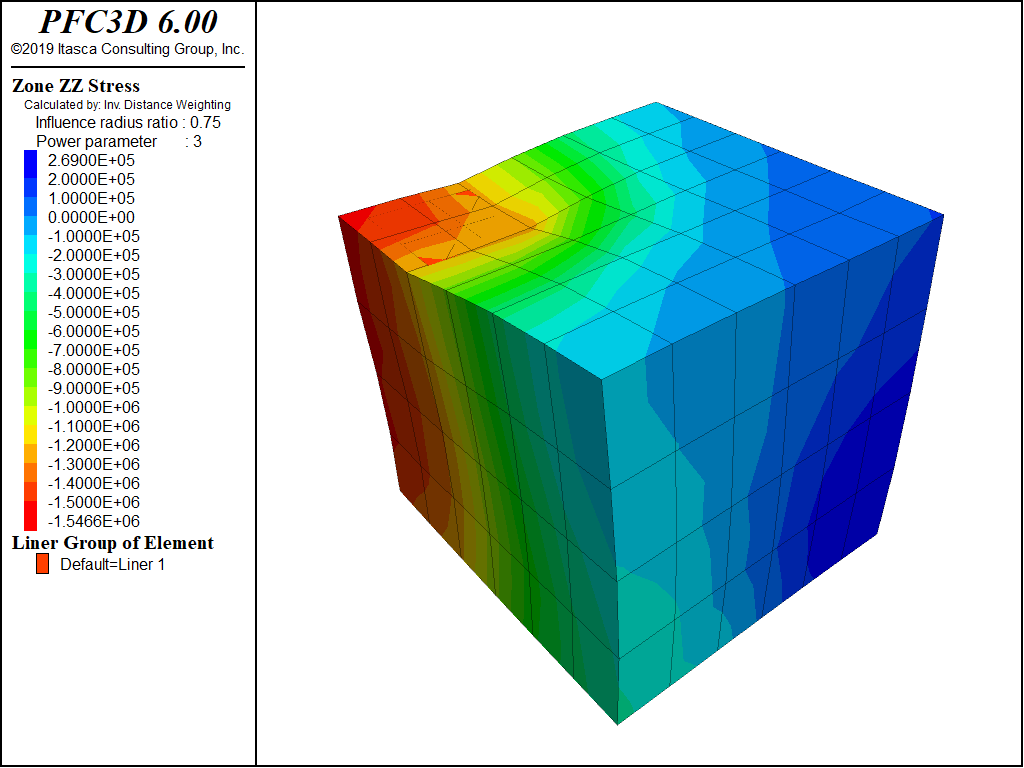Click the -7.0000E+05 legend value
1024x768 pixels.
[x=93, y=350]
